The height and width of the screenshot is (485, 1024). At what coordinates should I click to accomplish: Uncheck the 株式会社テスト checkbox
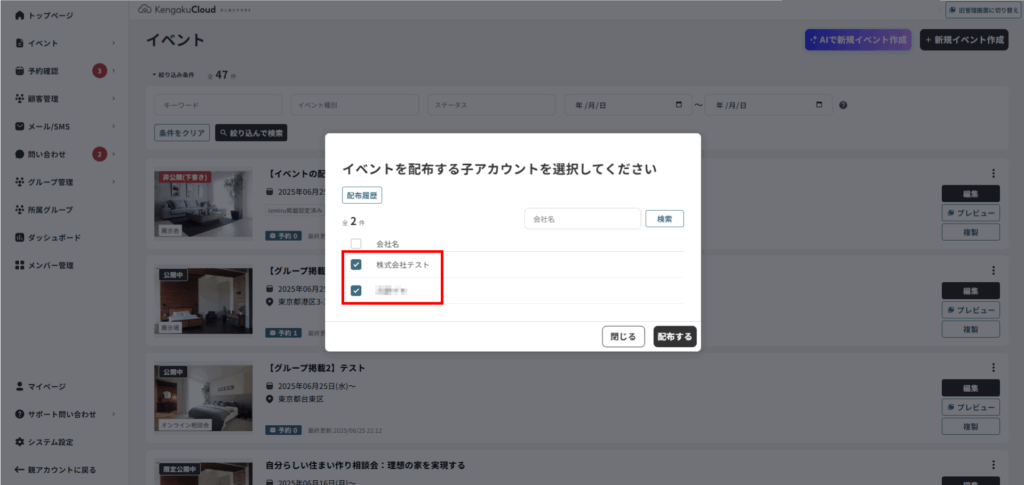(356, 265)
